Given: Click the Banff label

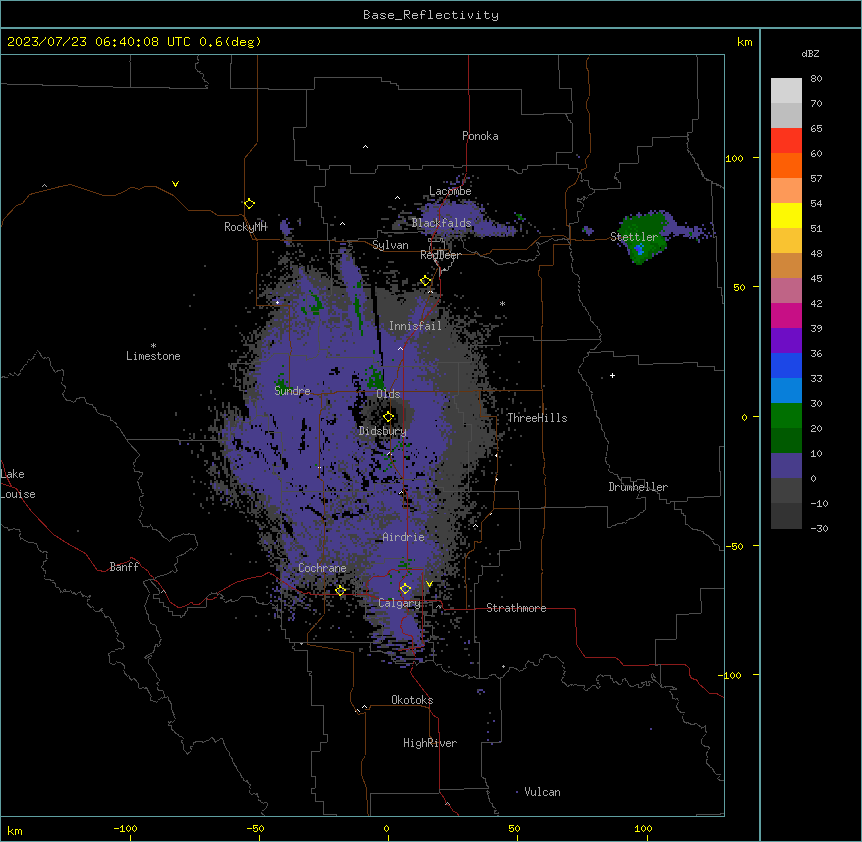Looking at the screenshot, I should coord(124,567).
